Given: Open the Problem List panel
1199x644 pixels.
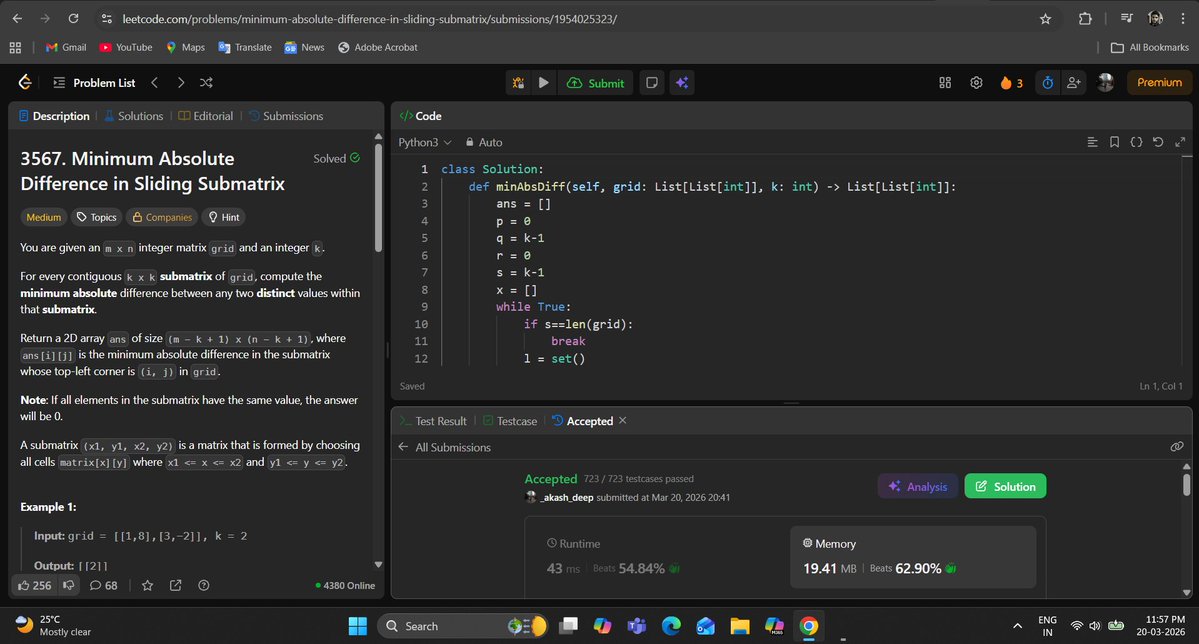Looking at the screenshot, I should 94,83.
